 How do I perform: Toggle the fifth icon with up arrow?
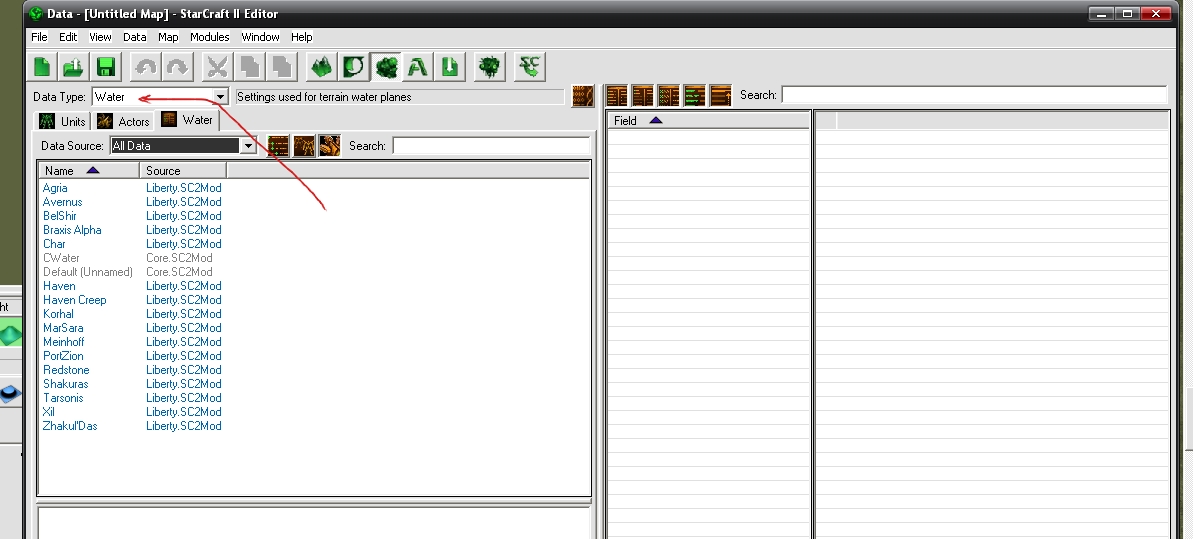click(721, 95)
